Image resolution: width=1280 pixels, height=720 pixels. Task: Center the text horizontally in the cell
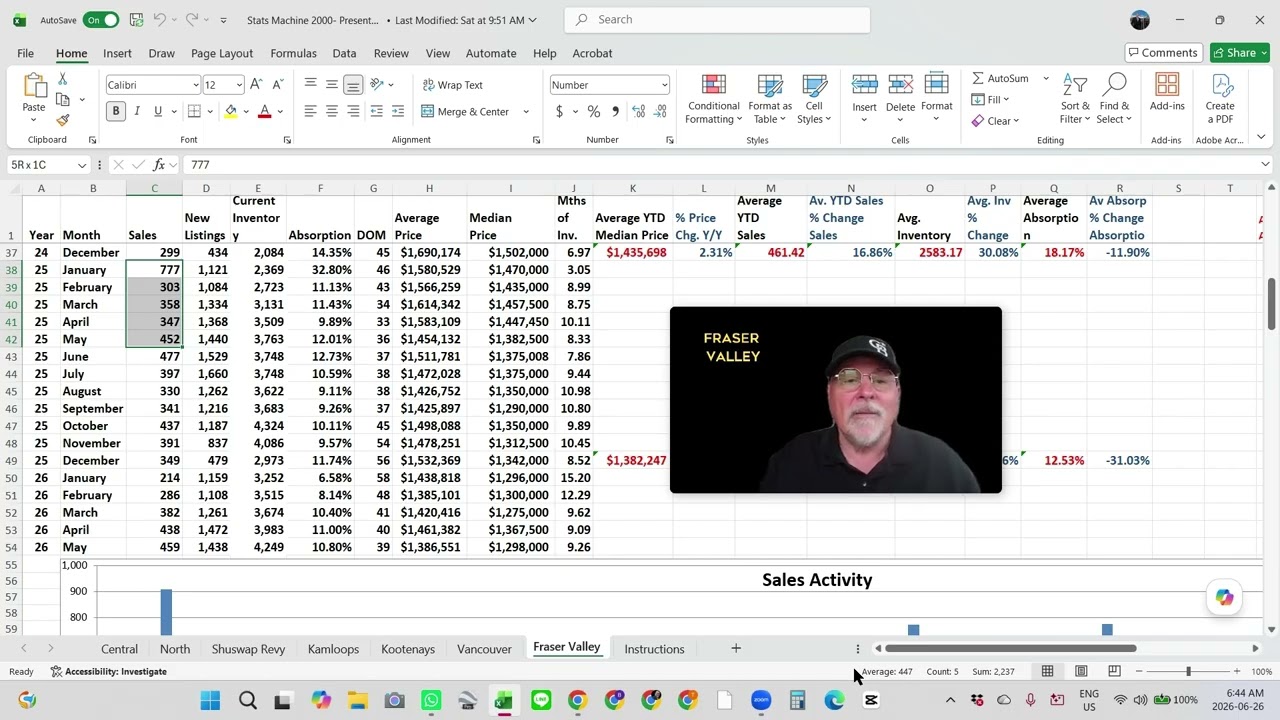332,112
